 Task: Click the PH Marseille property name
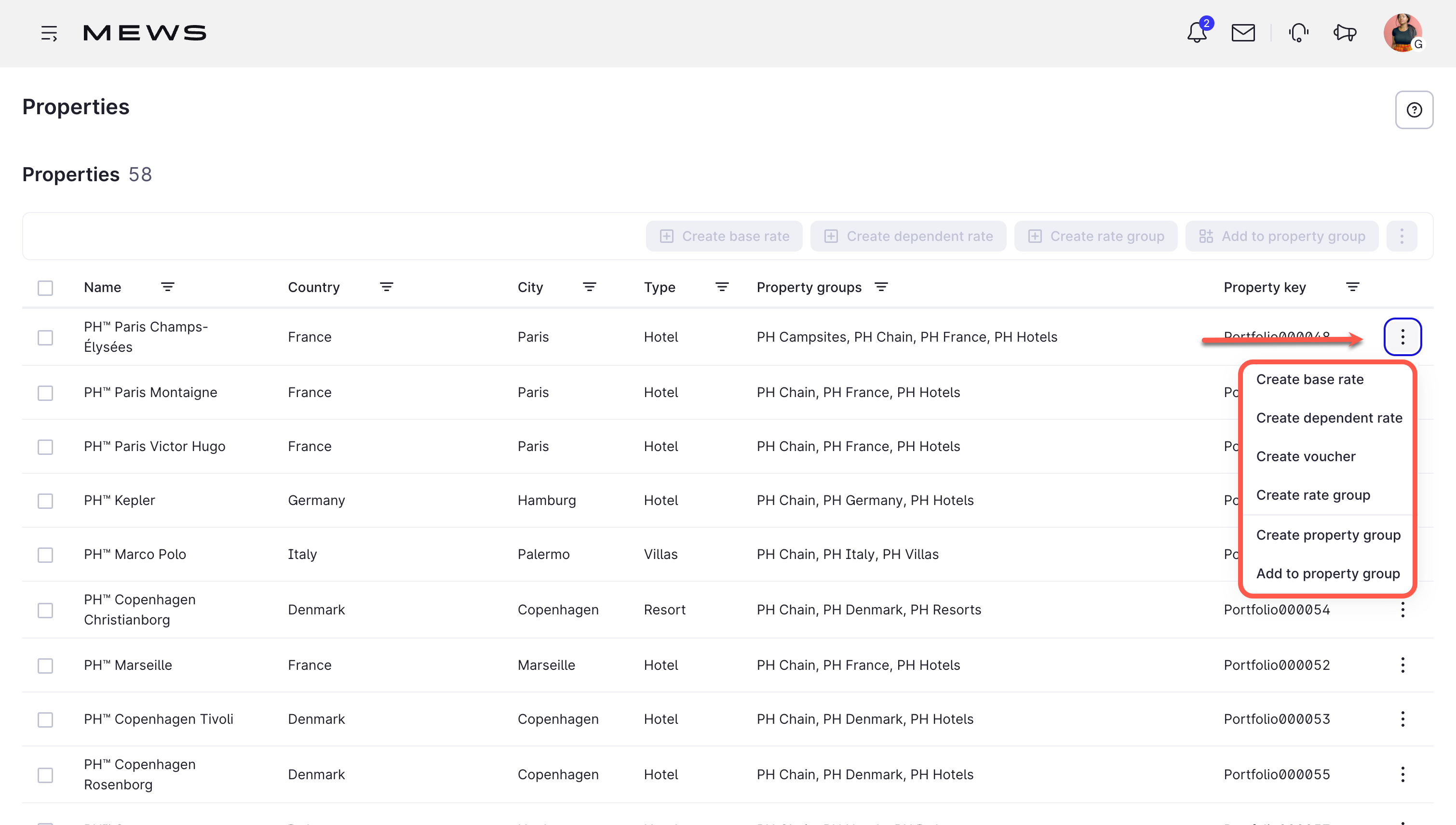[127, 665]
